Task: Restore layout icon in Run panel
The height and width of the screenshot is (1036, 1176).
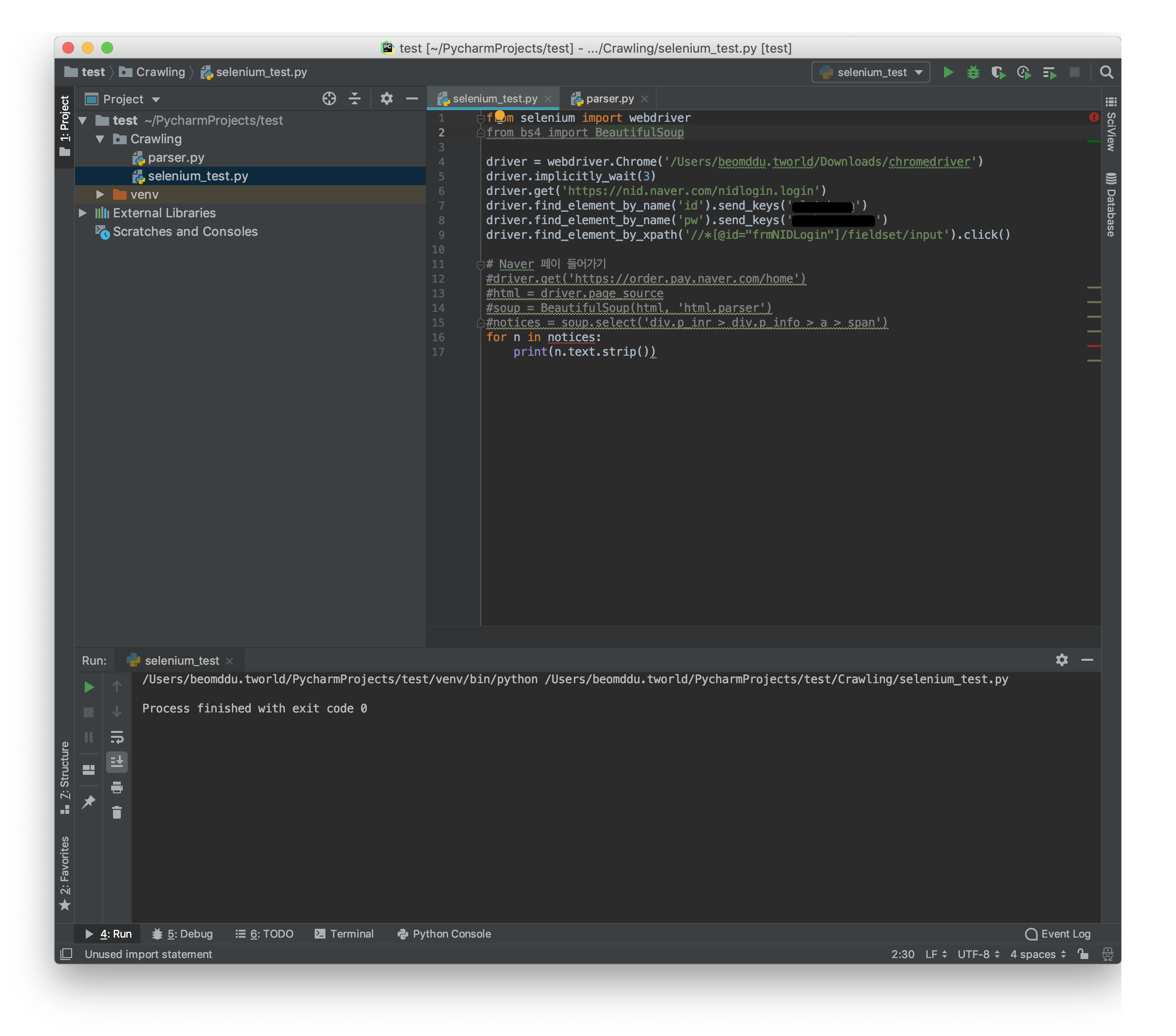Action: [x=89, y=769]
